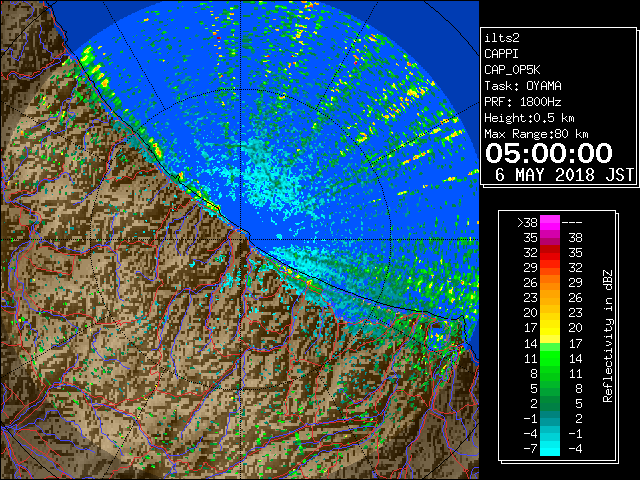Click the 05:00:00 timestamp
The height and width of the screenshot is (480, 640).
click(549, 153)
